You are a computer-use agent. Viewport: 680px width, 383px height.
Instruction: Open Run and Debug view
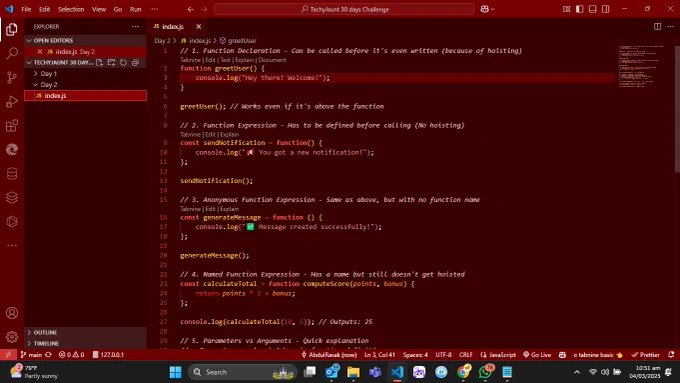point(12,101)
